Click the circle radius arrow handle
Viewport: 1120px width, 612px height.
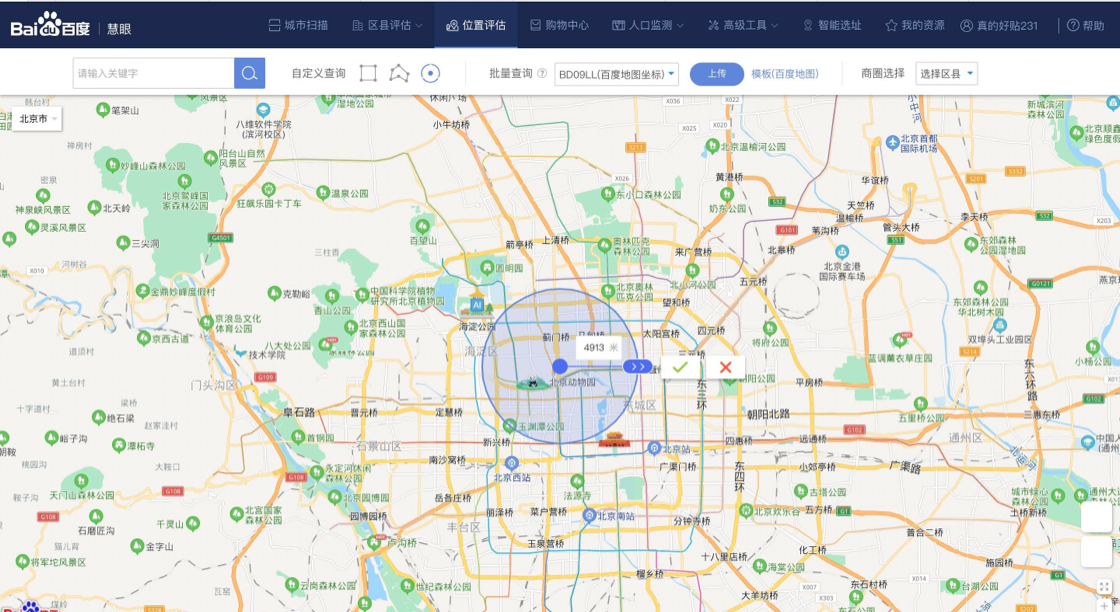click(x=637, y=366)
